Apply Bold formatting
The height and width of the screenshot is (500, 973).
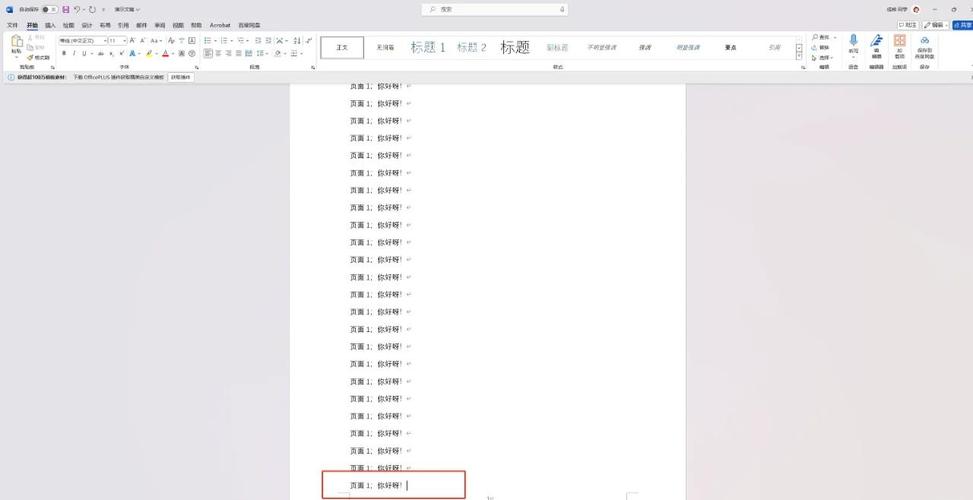pos(64,54)
